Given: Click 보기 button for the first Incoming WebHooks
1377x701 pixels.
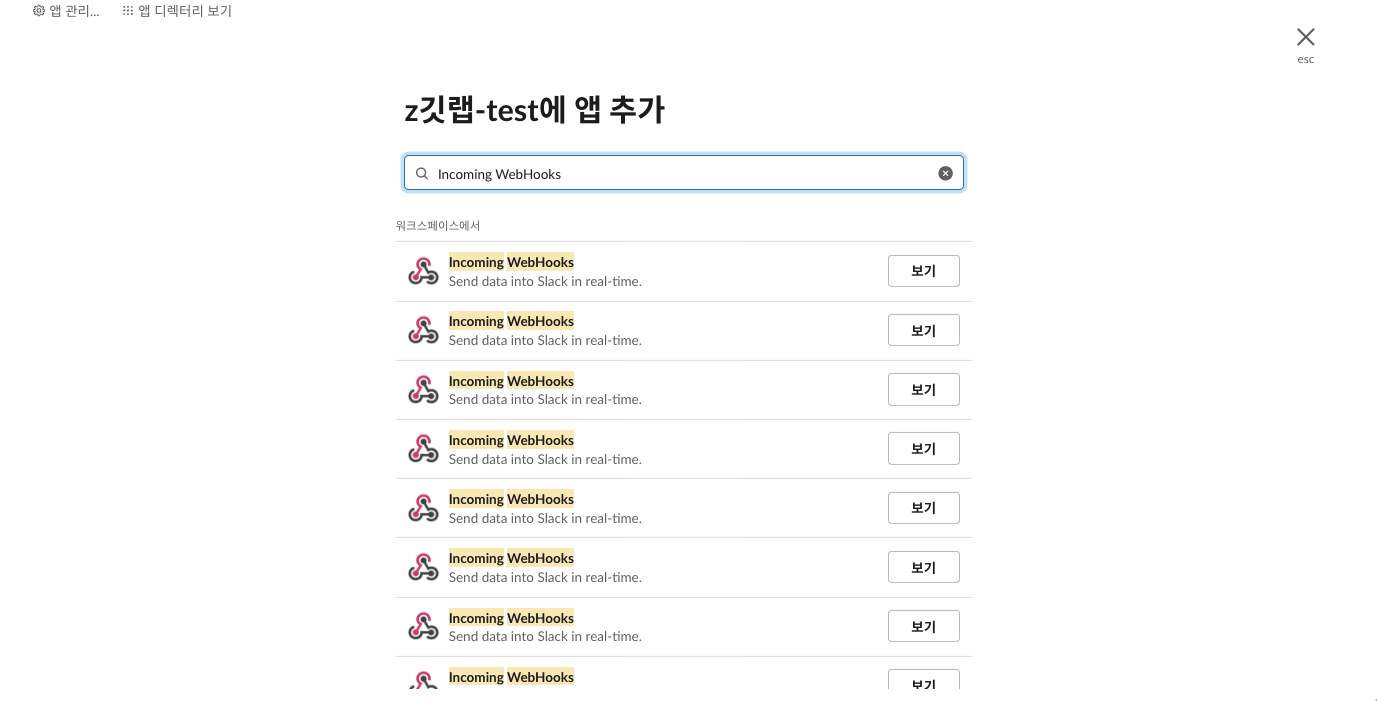Looking at the screenshot, I should point(923,271).
